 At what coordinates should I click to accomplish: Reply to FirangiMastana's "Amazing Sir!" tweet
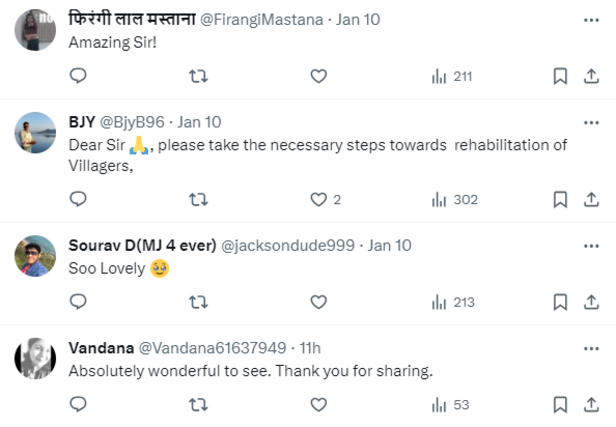pos(78,76)
